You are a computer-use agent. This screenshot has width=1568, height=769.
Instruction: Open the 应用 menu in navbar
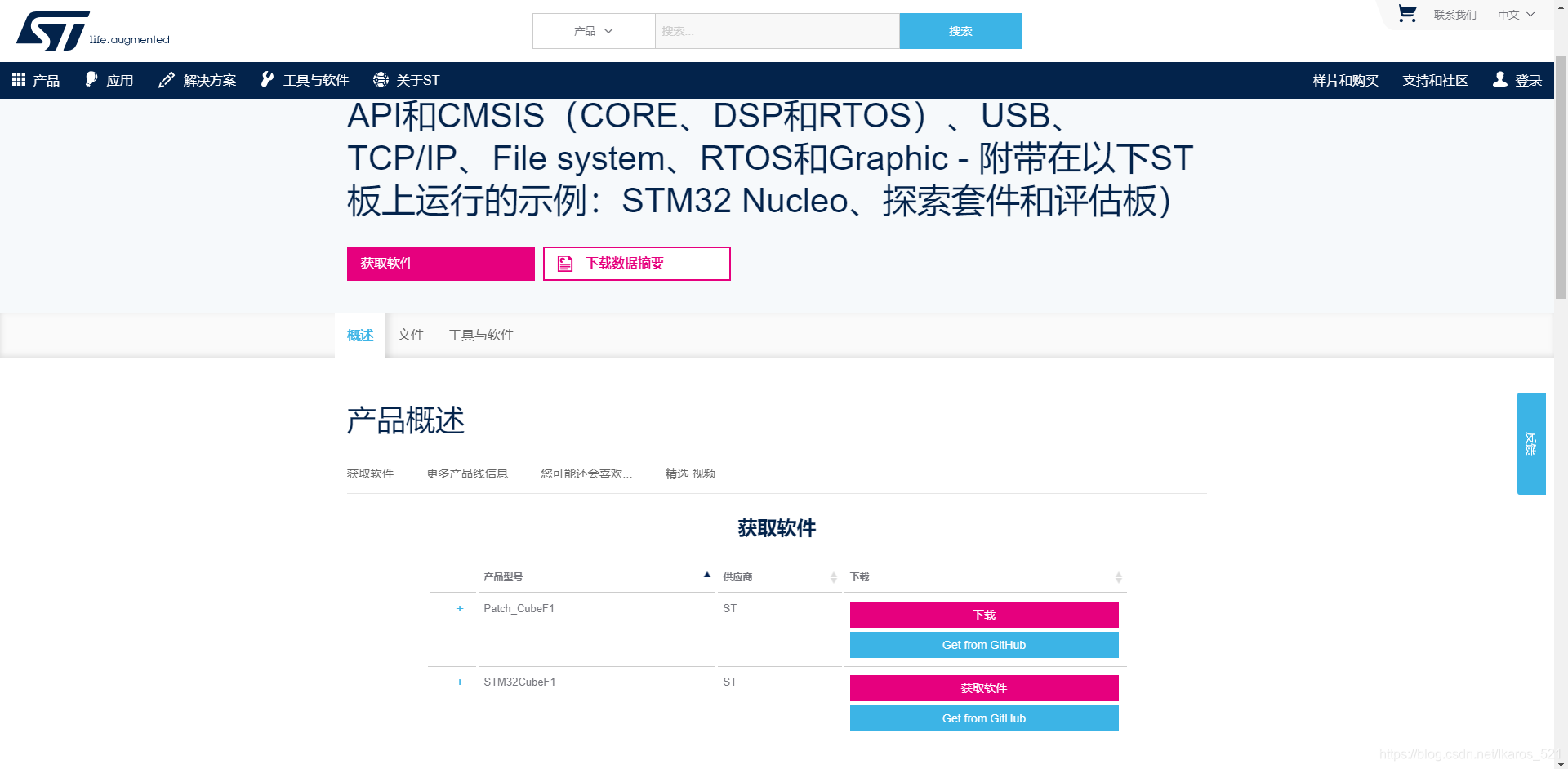pos(109,80)
